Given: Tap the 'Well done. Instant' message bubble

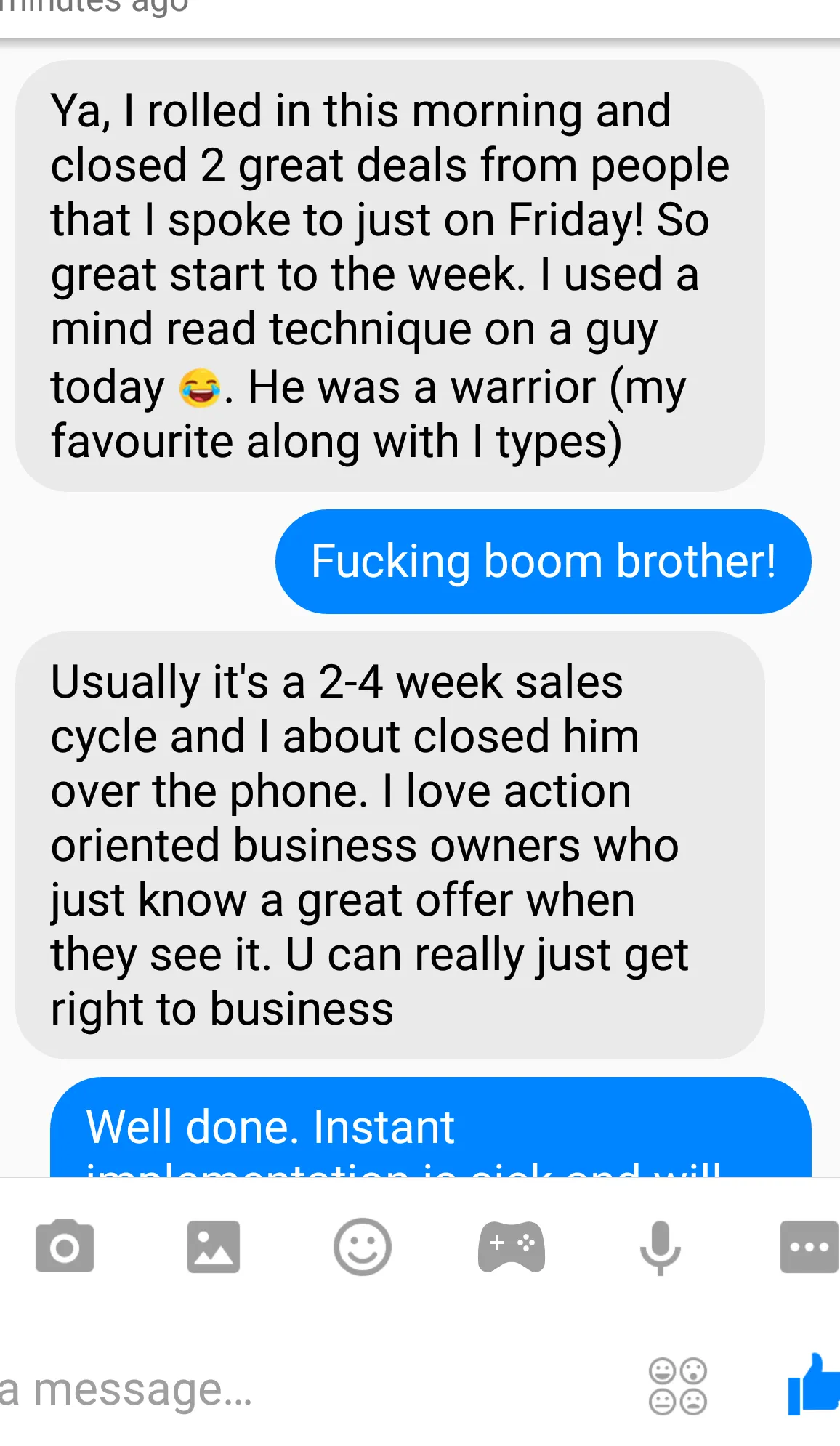Looking at the screenshot, I should (430, 1127).
